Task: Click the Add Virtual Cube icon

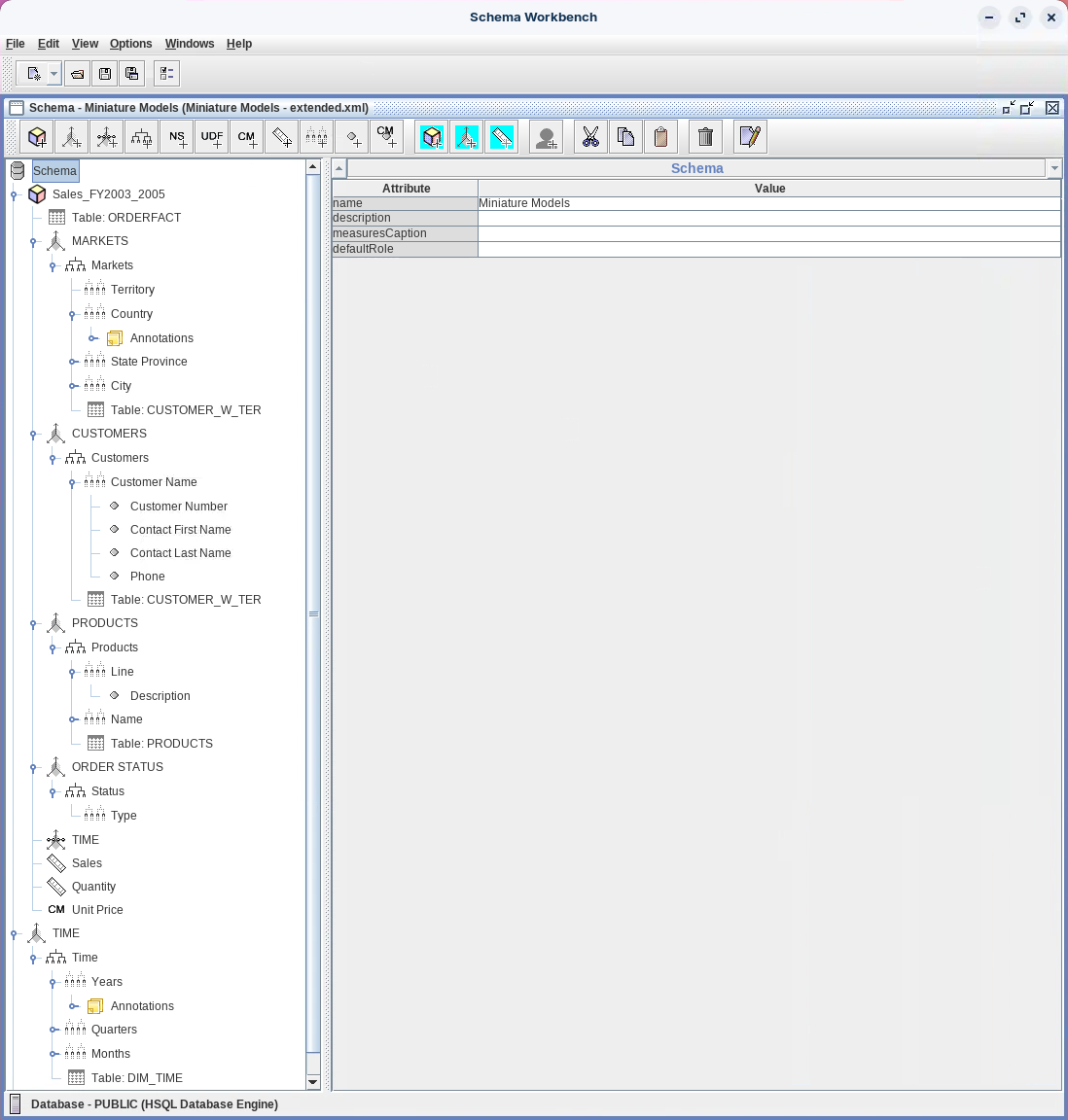Action: click(x=432, y=137)
